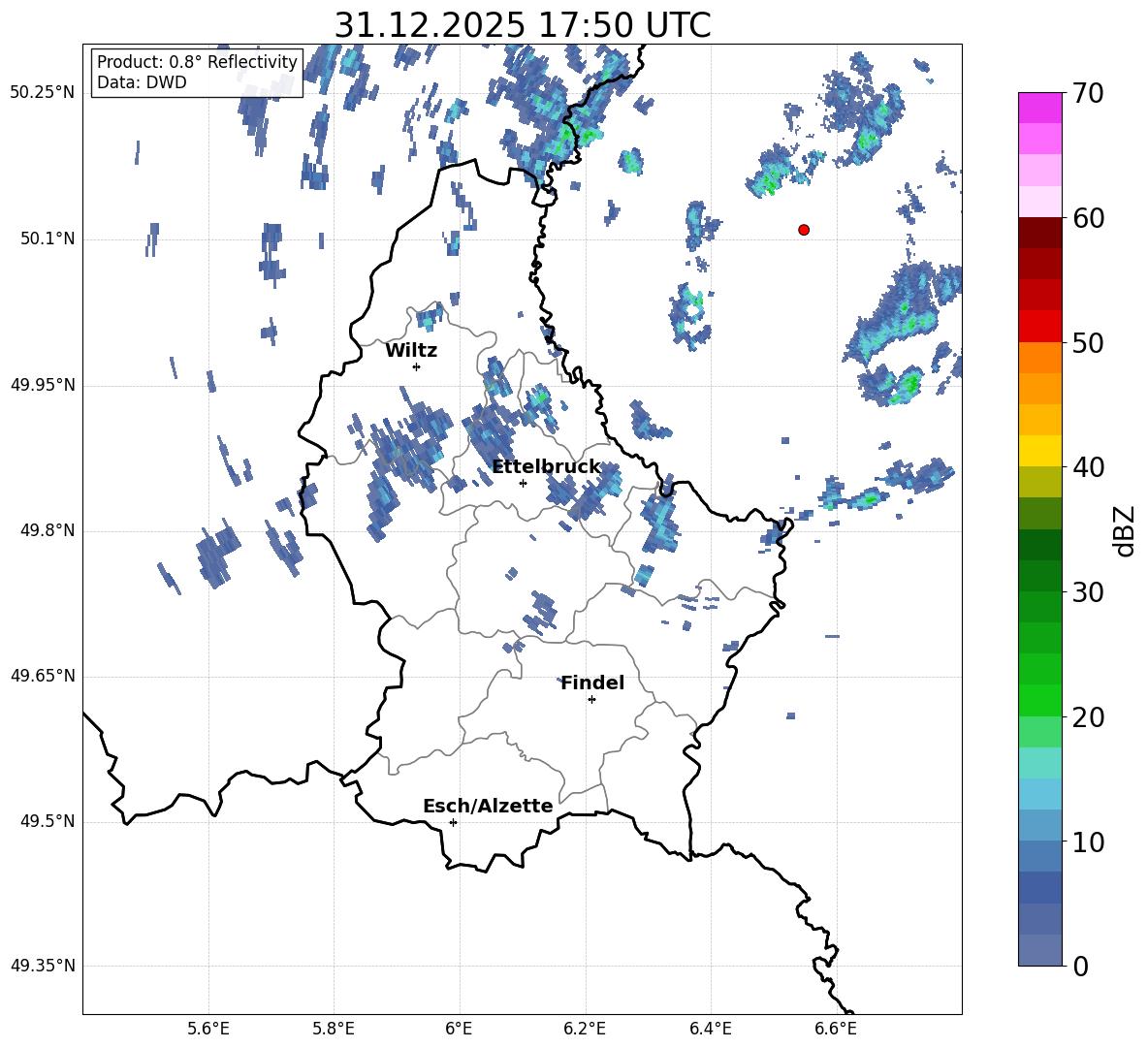
Task: Click the dBZ colorbar label
Action: (x=1126, y=531)
